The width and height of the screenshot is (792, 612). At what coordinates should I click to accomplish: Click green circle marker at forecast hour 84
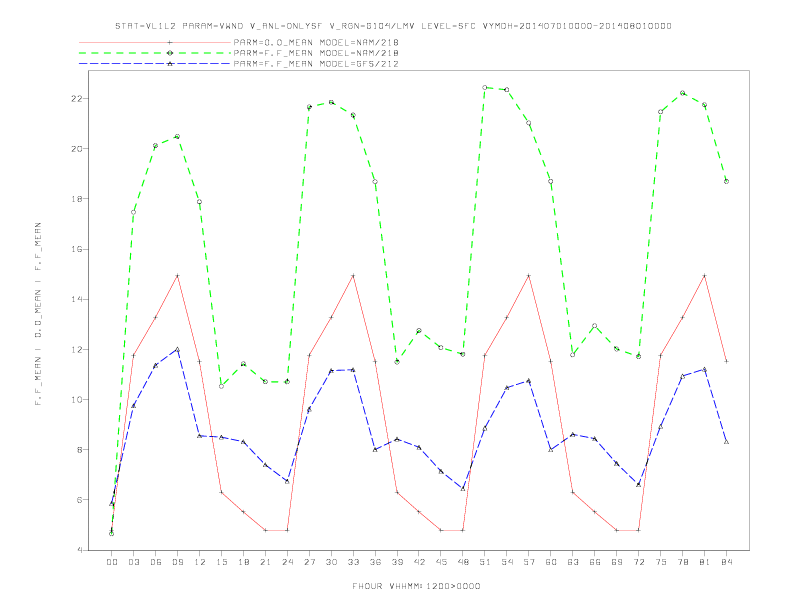[726, 181]
